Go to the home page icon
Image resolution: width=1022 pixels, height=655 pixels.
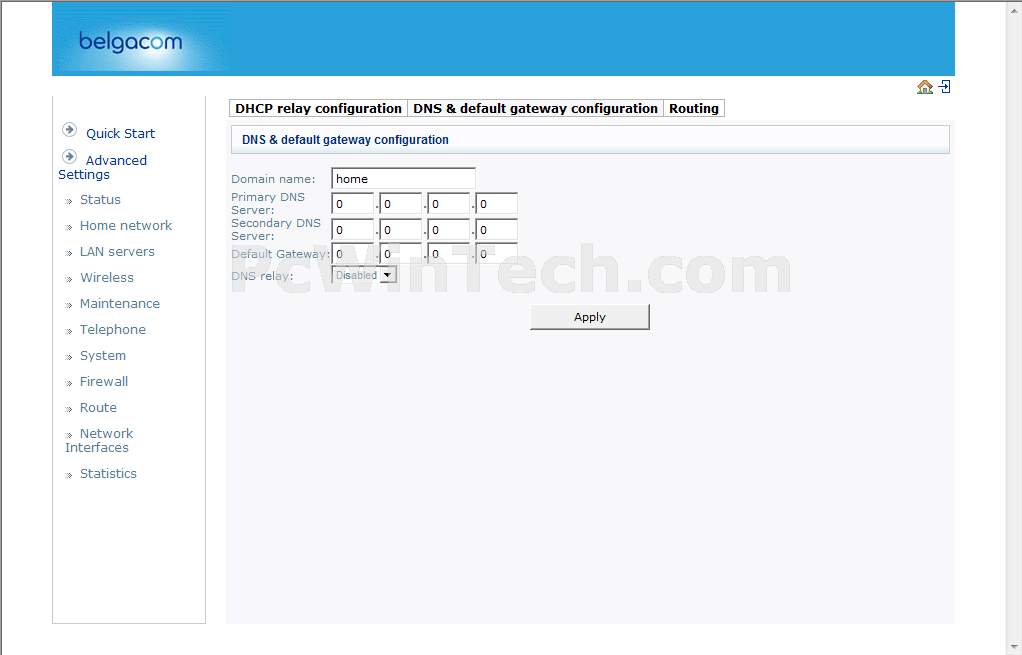click(924, 87)
